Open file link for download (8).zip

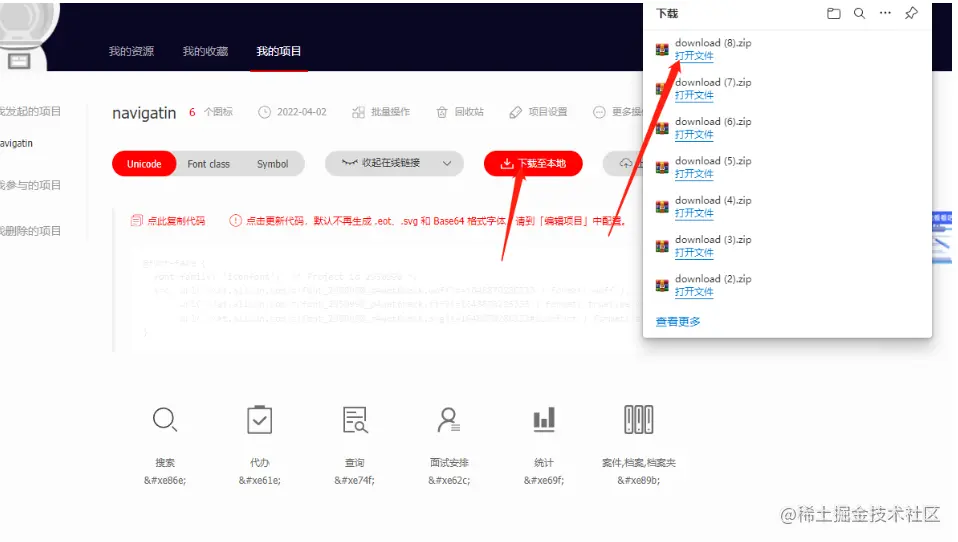click(694, 56)
